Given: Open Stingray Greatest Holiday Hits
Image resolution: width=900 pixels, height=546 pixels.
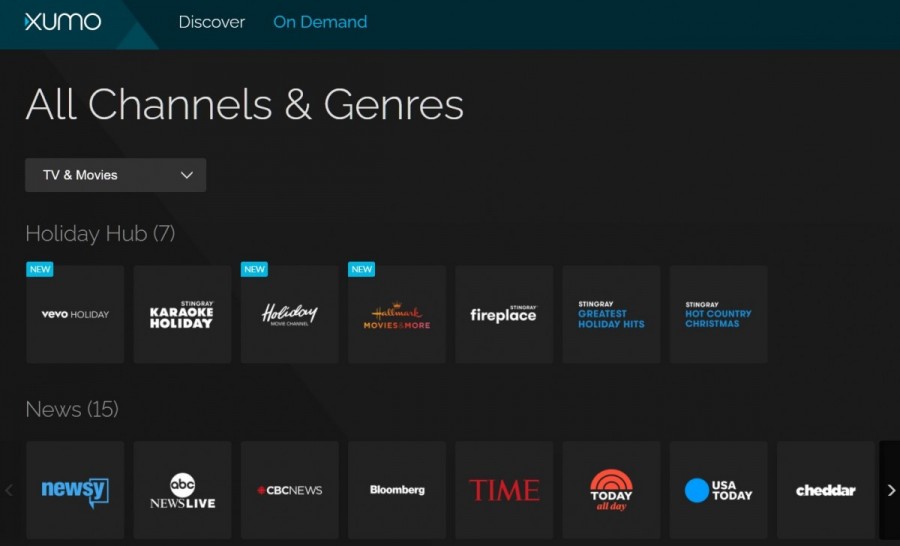Looking at the screenshot, I should [611, 314].
